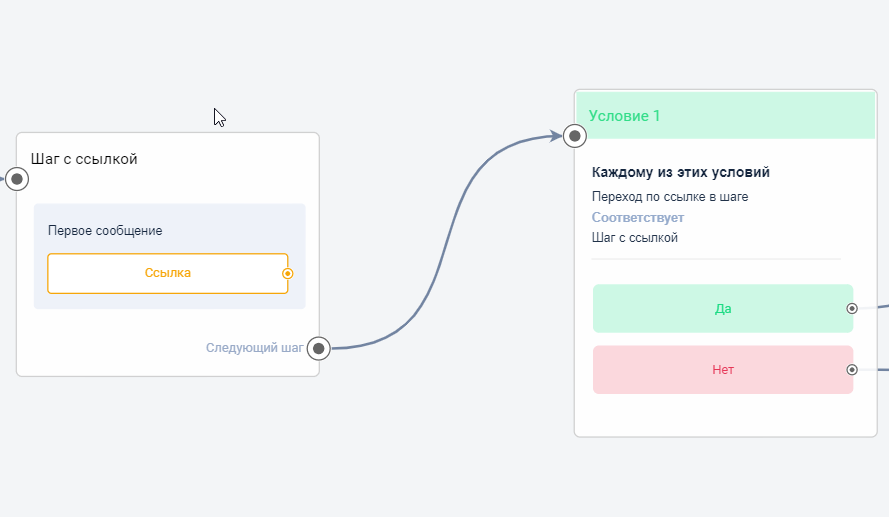
Task: Click the Каждому из этих условий heading
Action: click(680, 172)
